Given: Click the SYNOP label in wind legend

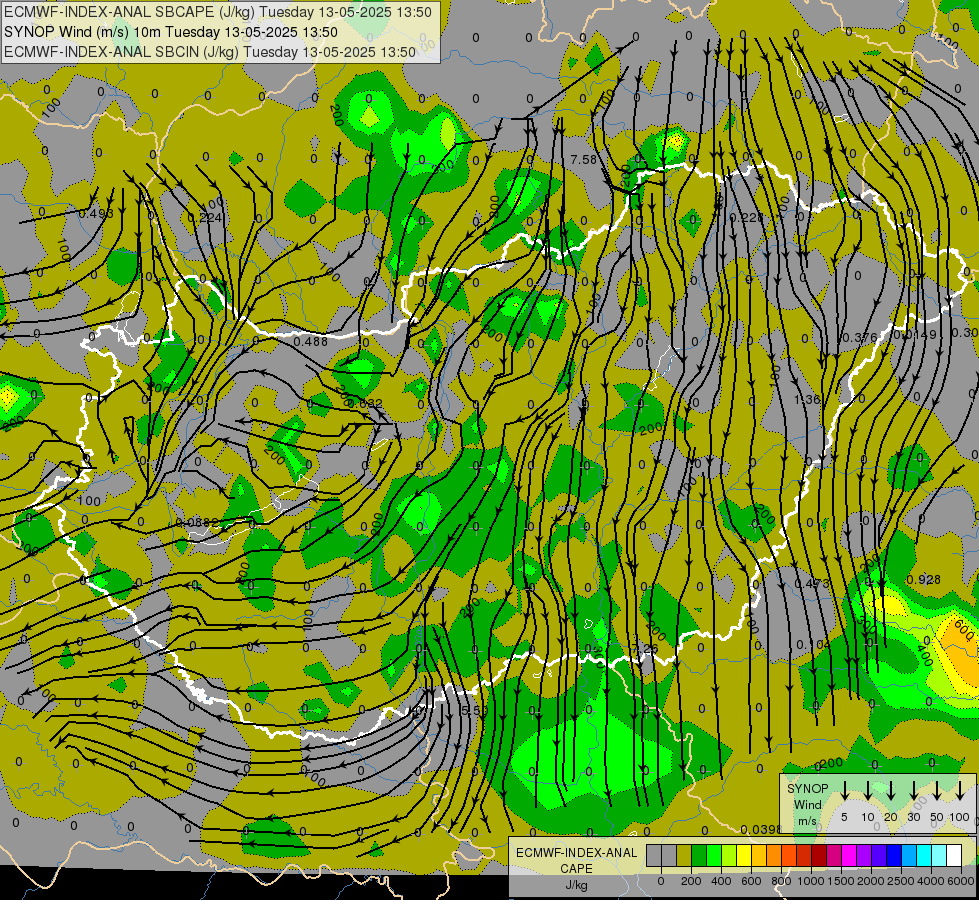Looking at the screenshot, I should 807,788.
